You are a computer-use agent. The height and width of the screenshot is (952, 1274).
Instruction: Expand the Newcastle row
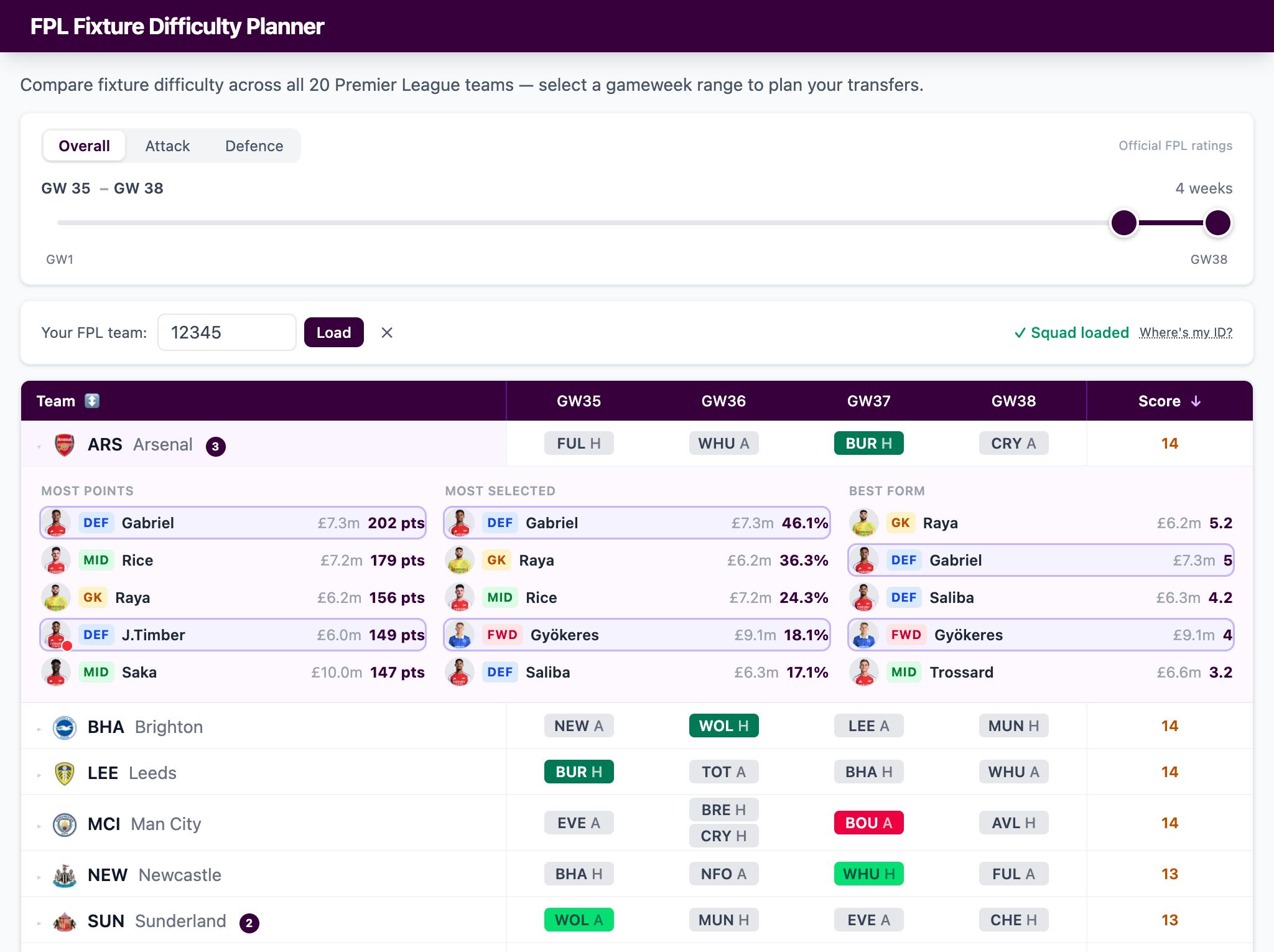point(39,877)
